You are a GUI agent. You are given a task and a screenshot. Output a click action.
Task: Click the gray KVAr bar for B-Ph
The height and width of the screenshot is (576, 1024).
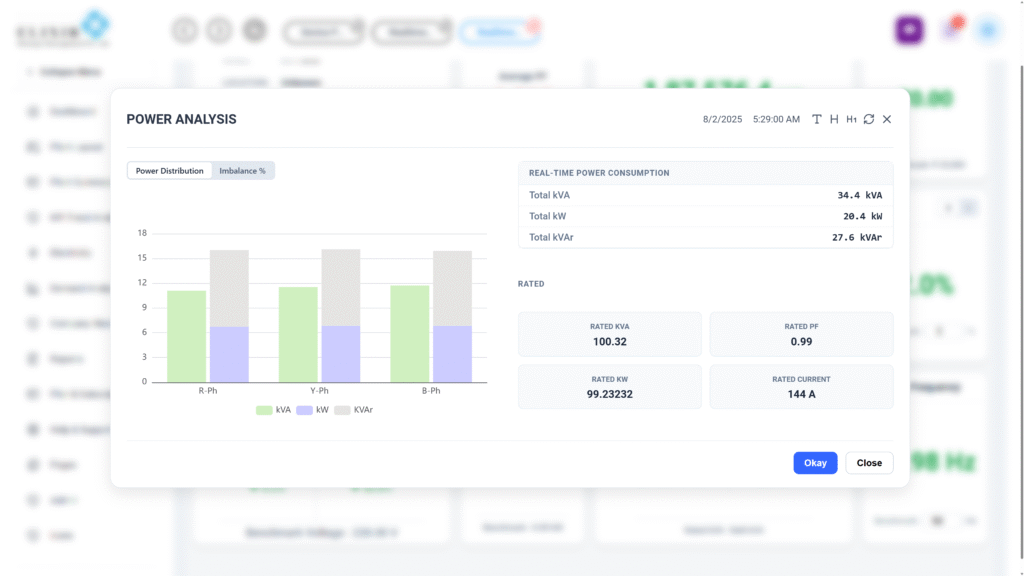click(x=452, y=288)
